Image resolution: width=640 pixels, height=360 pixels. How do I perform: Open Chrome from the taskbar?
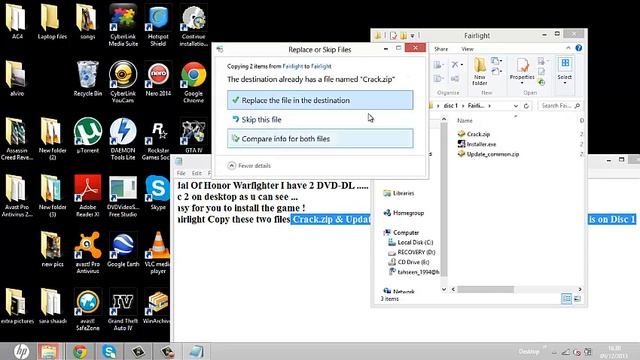[80, 351]
